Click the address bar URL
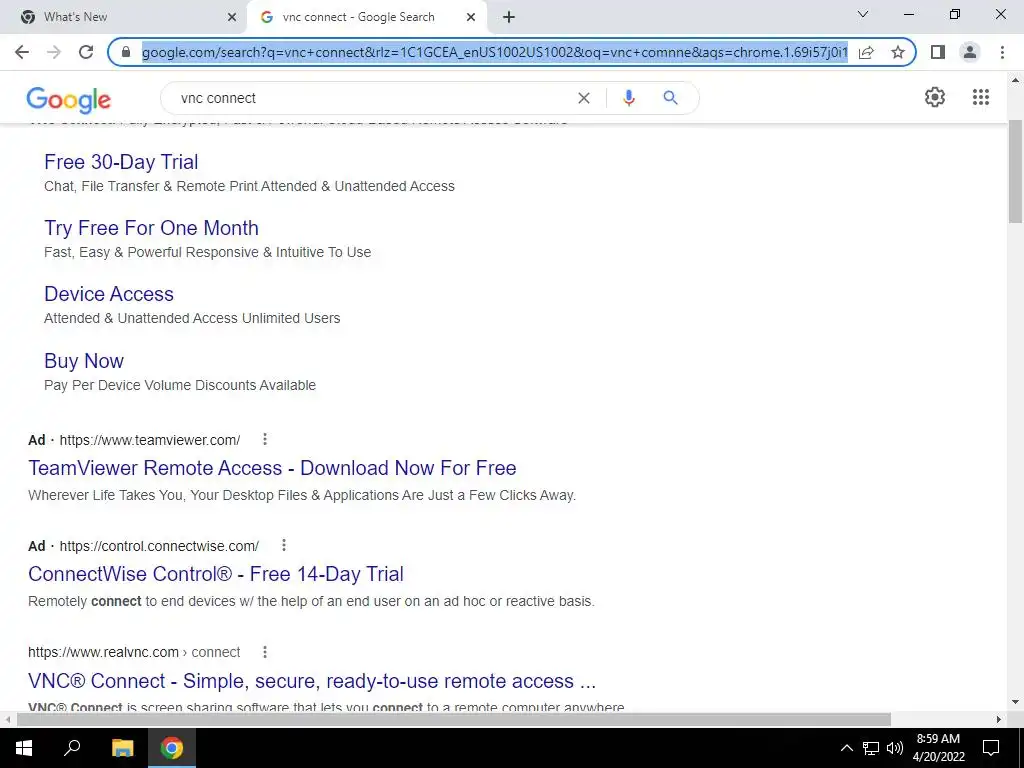 (x=494, y=52)
